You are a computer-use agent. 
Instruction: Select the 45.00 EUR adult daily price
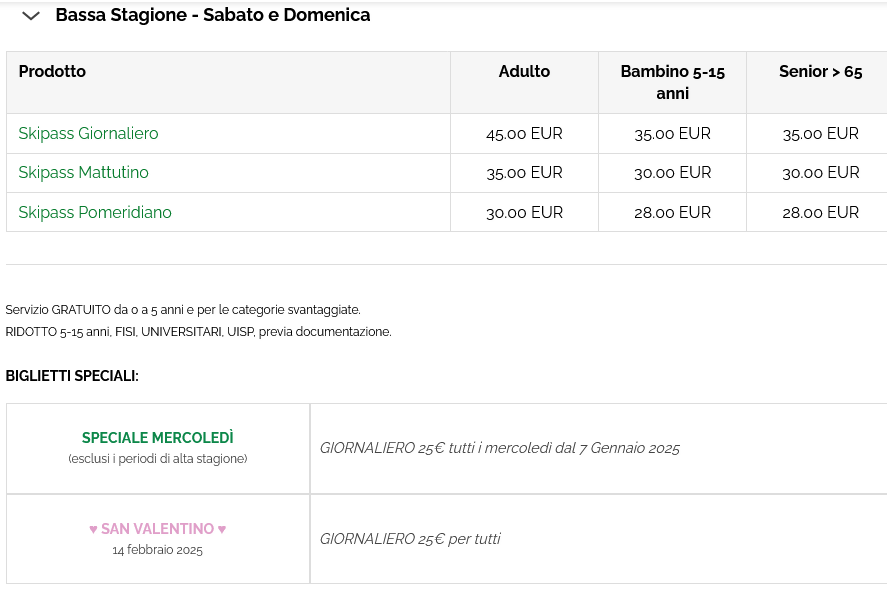click(x=524, y=133)
